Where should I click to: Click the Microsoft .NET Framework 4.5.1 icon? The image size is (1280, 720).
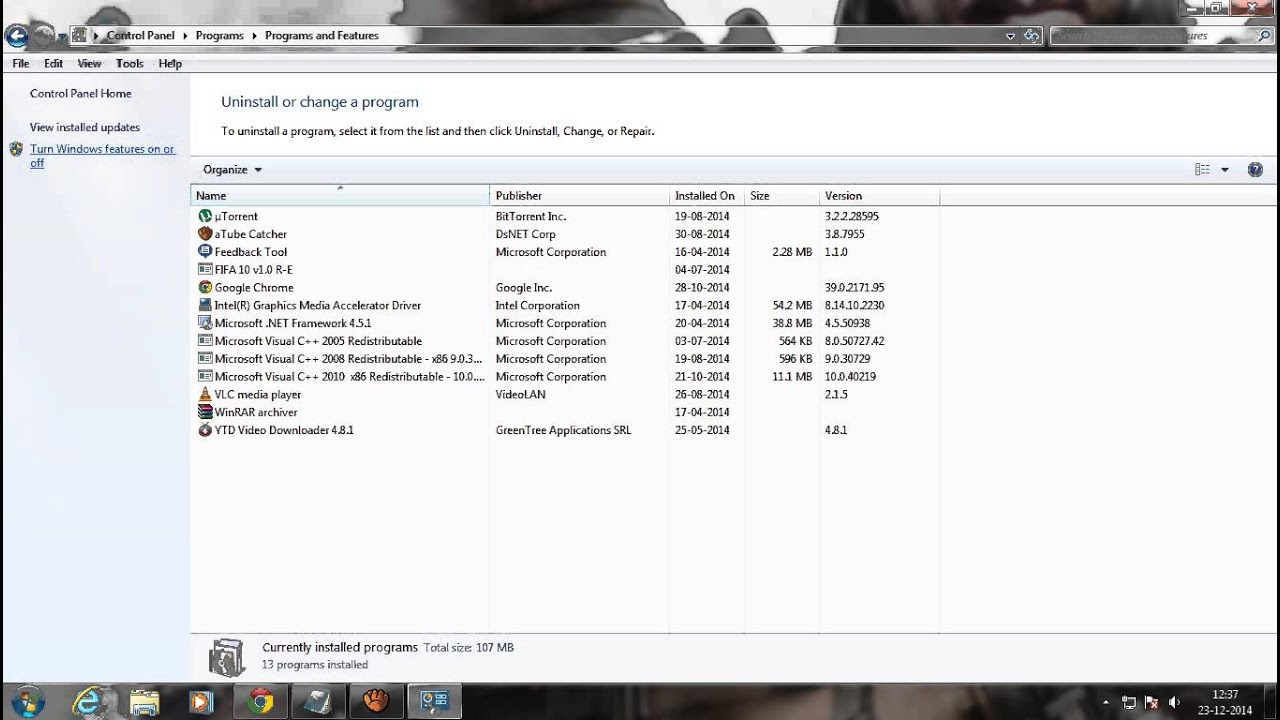pos(205,323)
